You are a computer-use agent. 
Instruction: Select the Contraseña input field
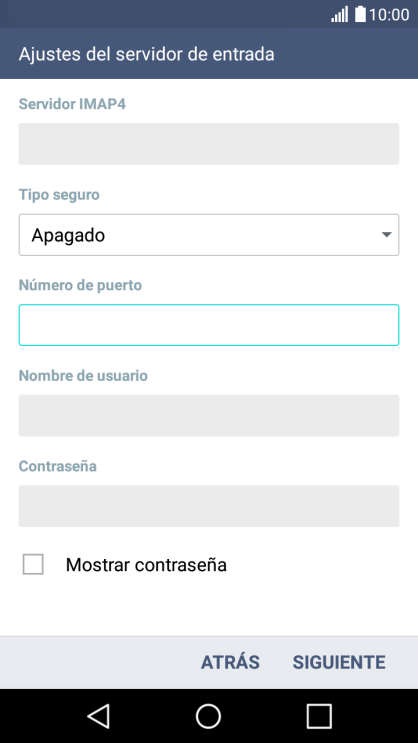pos(209,506)
